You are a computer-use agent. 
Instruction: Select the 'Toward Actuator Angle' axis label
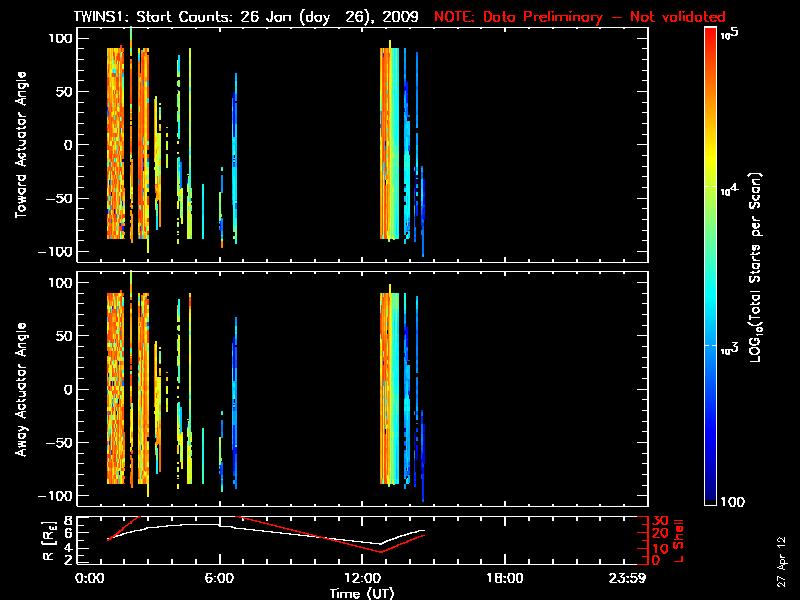20,145
